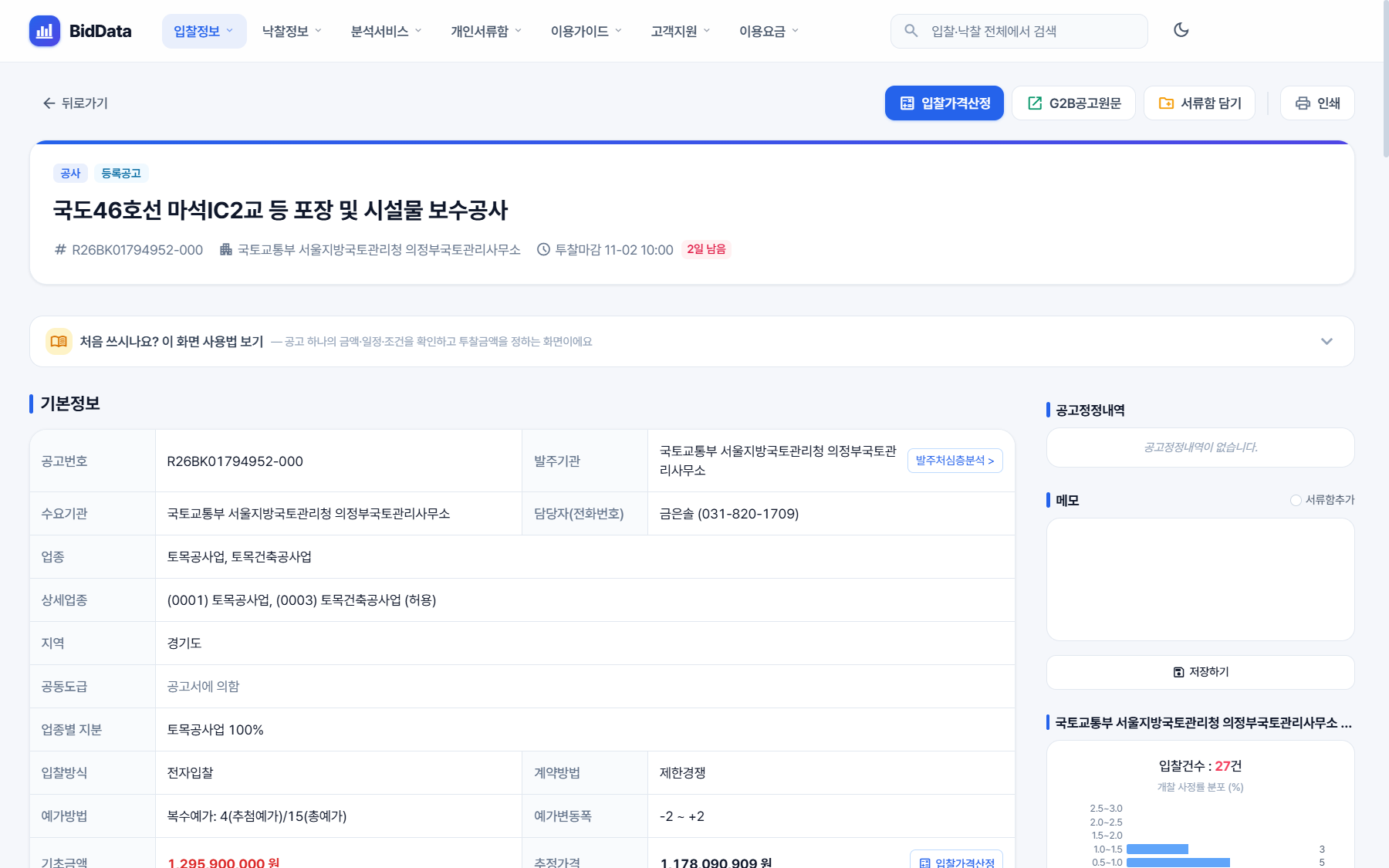Image resolution: width=1389 pixels, height=868 pixels.
Task: Open the 발주처심층분석 link
Action: tap(955, 461)
